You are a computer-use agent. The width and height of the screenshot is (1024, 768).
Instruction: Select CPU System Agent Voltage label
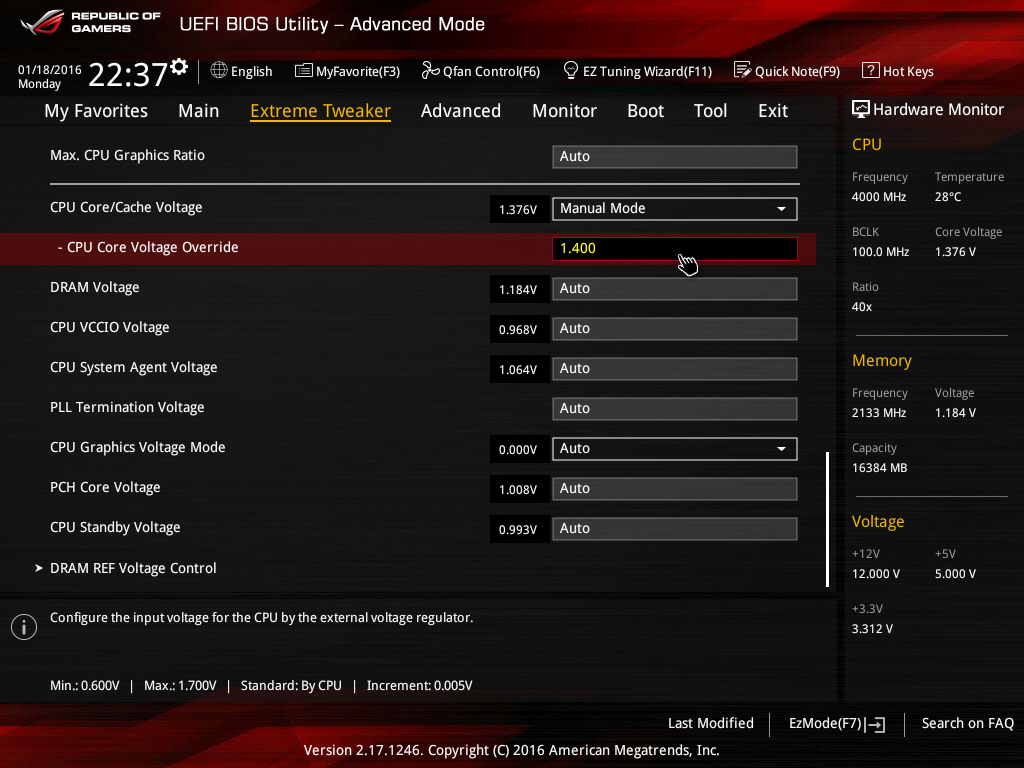point(134,368)
